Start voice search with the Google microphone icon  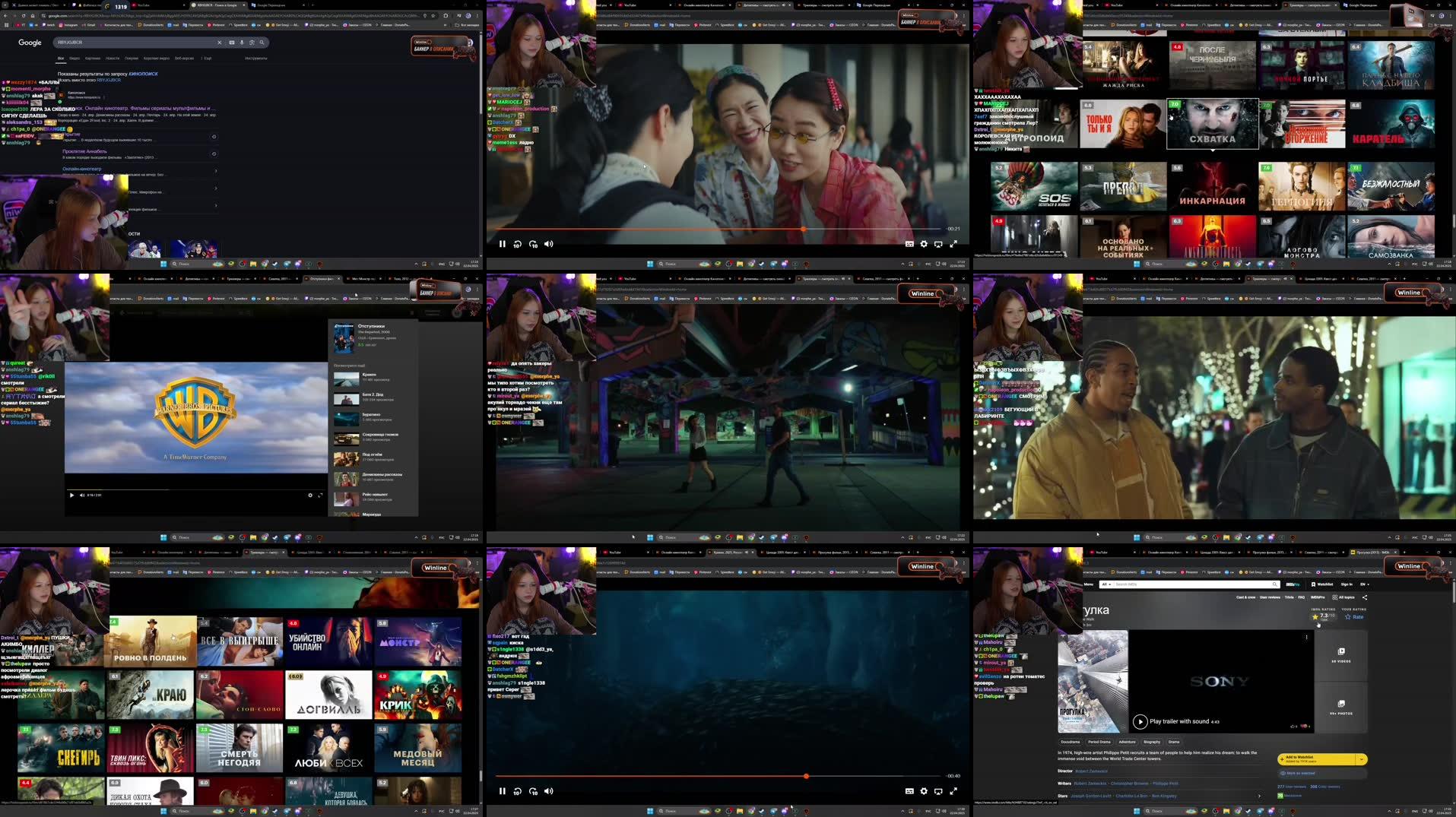[242, 43]
